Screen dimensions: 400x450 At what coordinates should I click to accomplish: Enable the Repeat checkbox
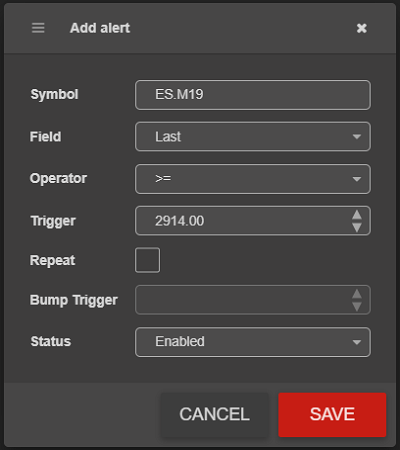coord(147,260)
